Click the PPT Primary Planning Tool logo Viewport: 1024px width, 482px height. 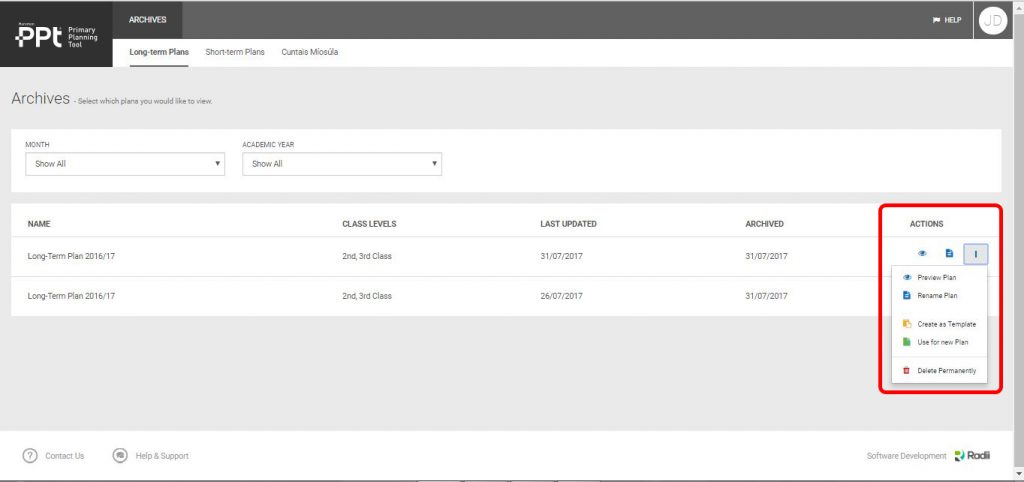[x=56, y=35]
